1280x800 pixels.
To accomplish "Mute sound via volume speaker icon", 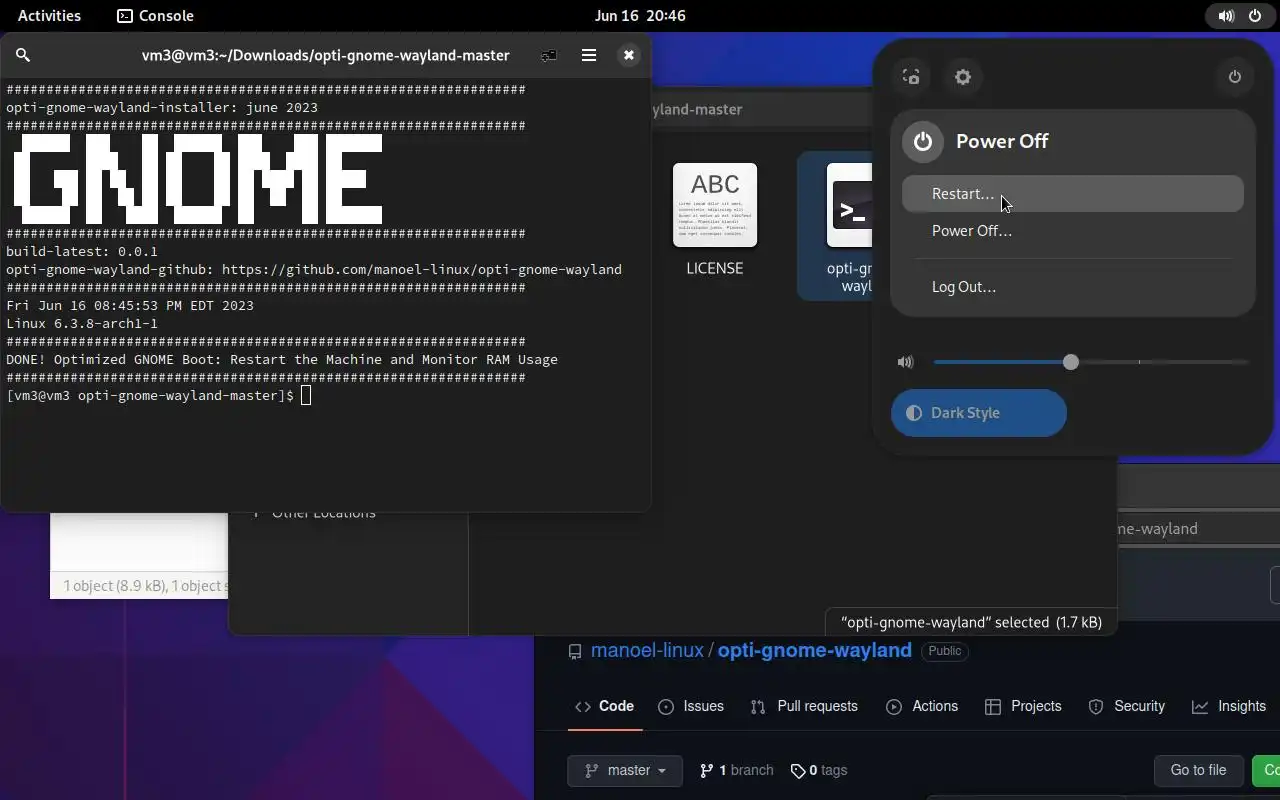I will point(906,362).
